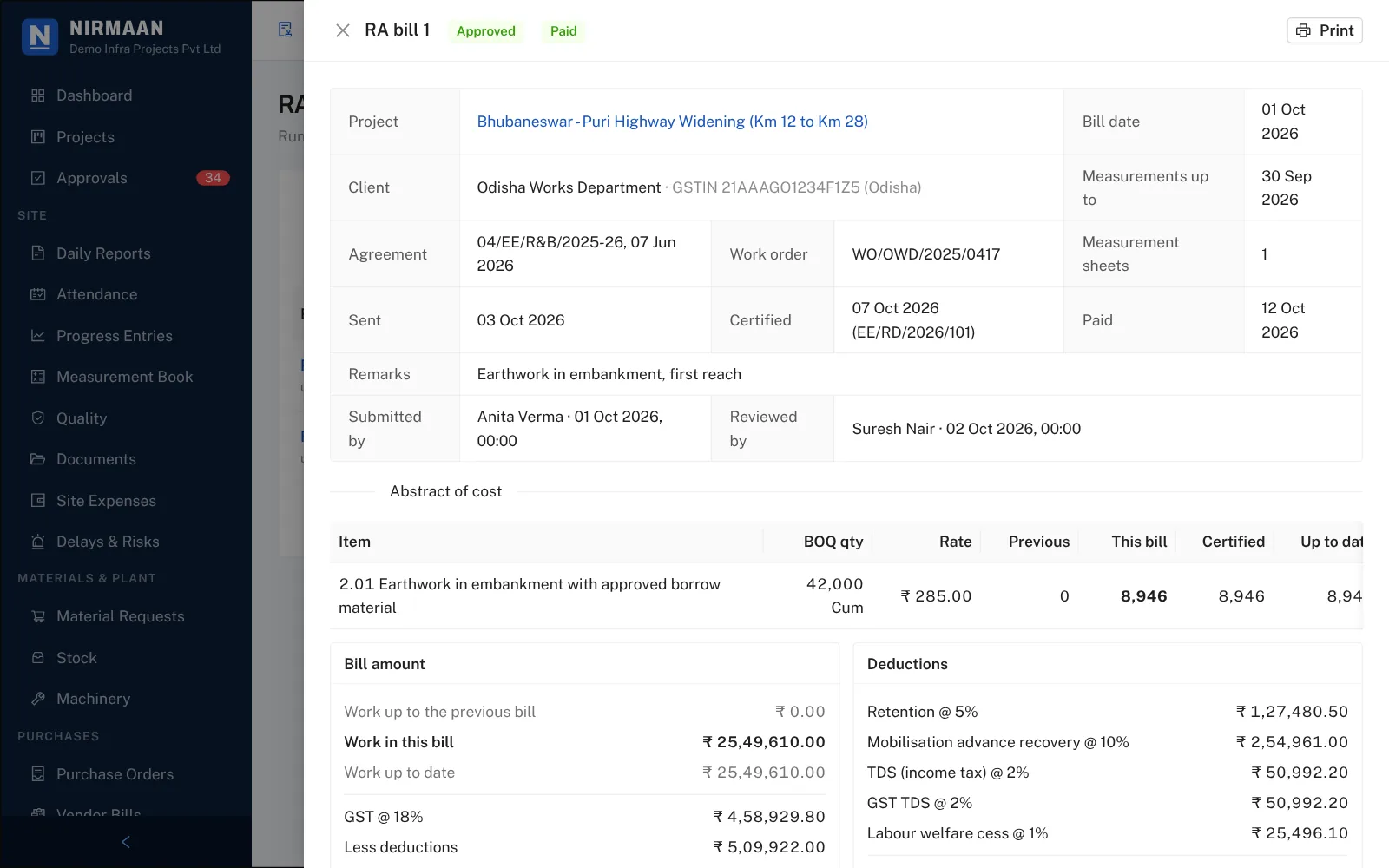The height and width of the screenshot is (868, 1389).
Task: Click the Measurement Book icon
Action: [x=37, y=377]
